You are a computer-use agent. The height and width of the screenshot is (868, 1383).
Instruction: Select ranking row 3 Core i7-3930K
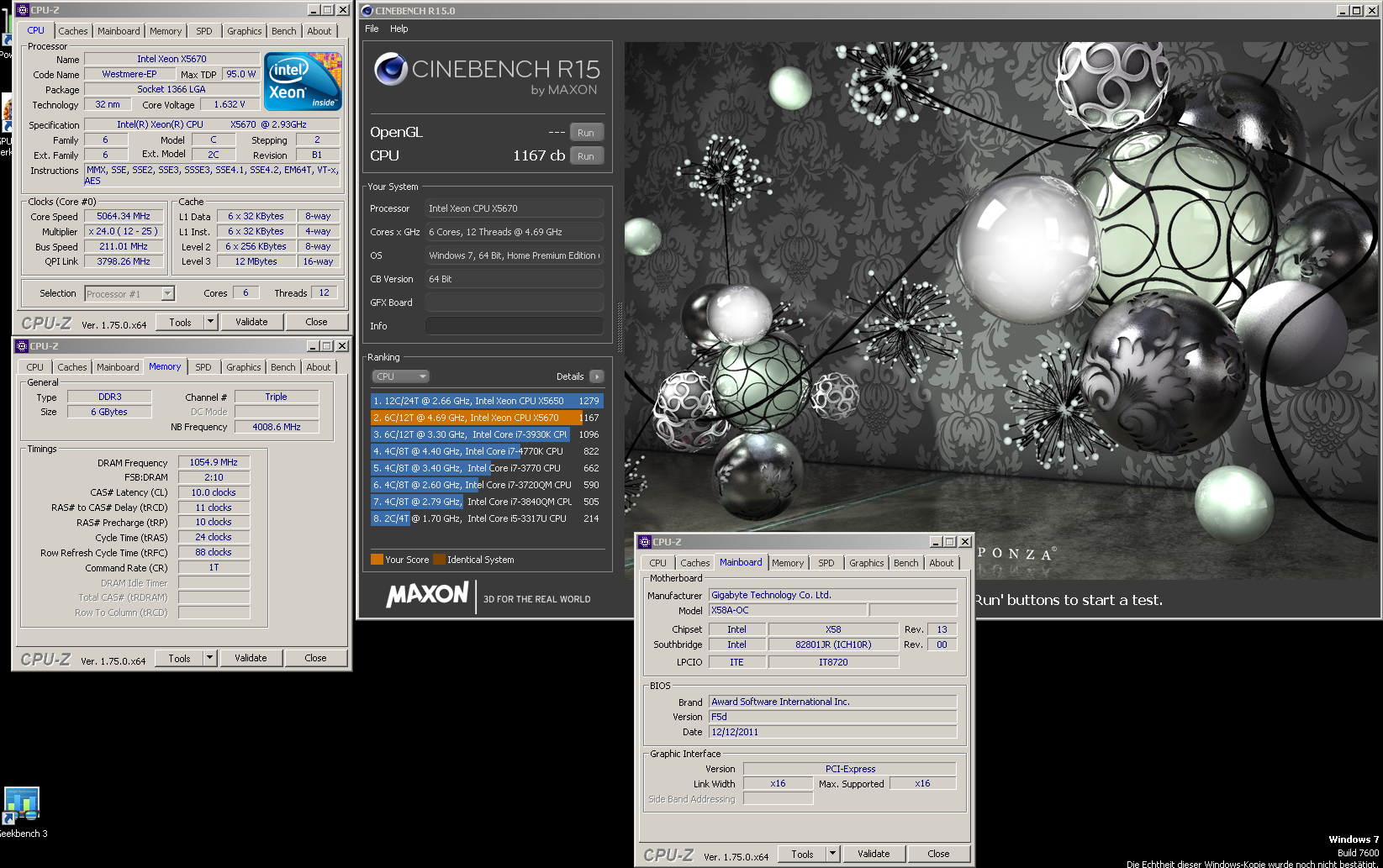pos(487,434)
